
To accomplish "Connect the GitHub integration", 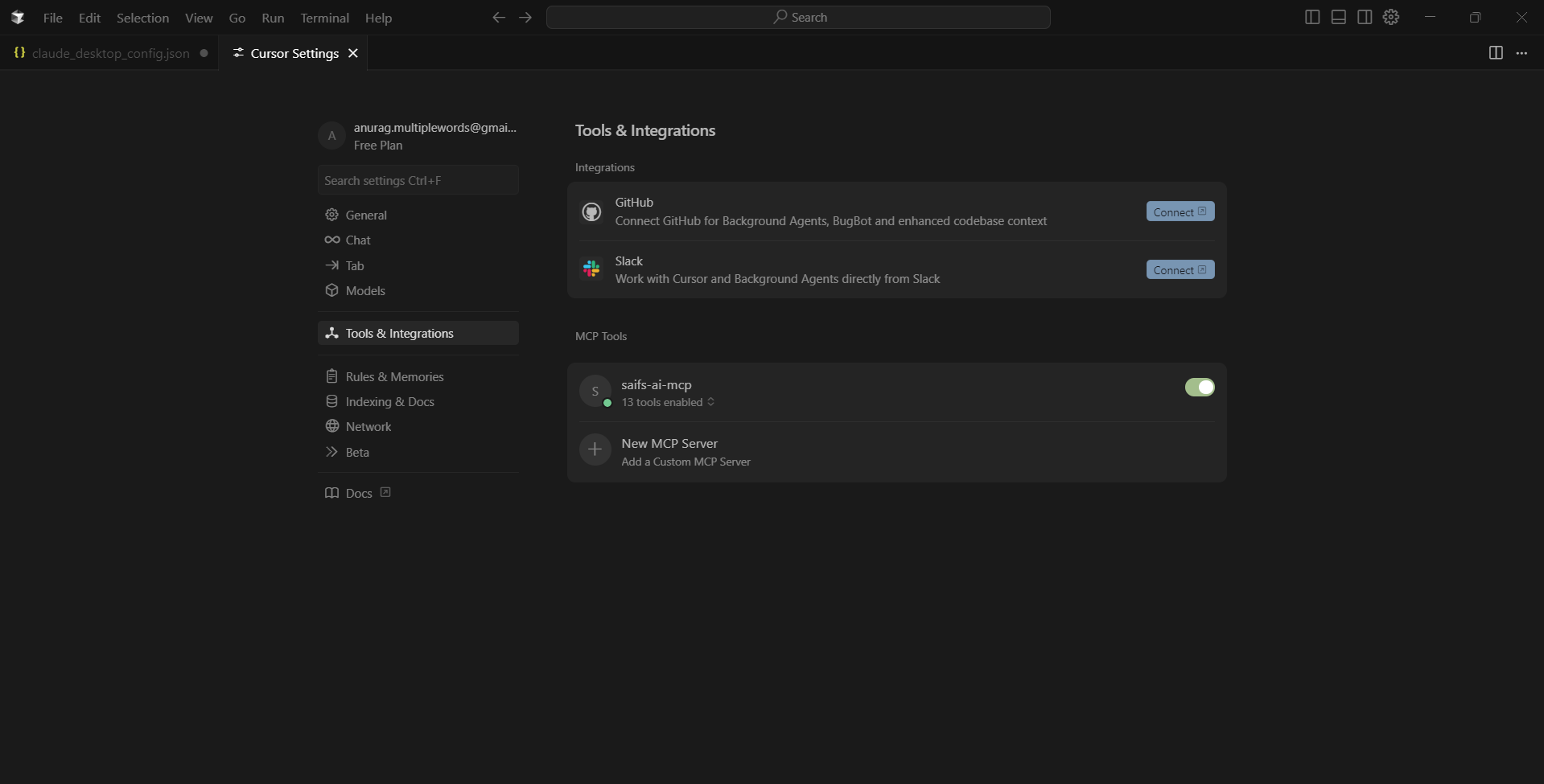I will (1180, 211).
